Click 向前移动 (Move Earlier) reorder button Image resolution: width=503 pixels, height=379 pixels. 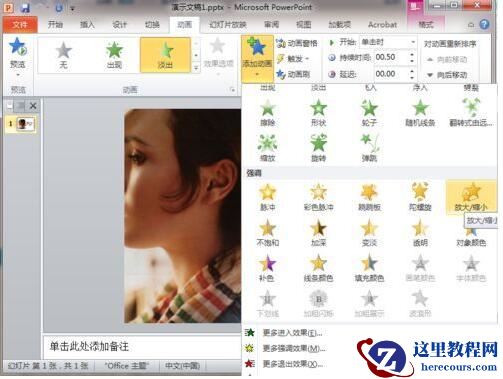pyautogui.click(x=447, y=60)
